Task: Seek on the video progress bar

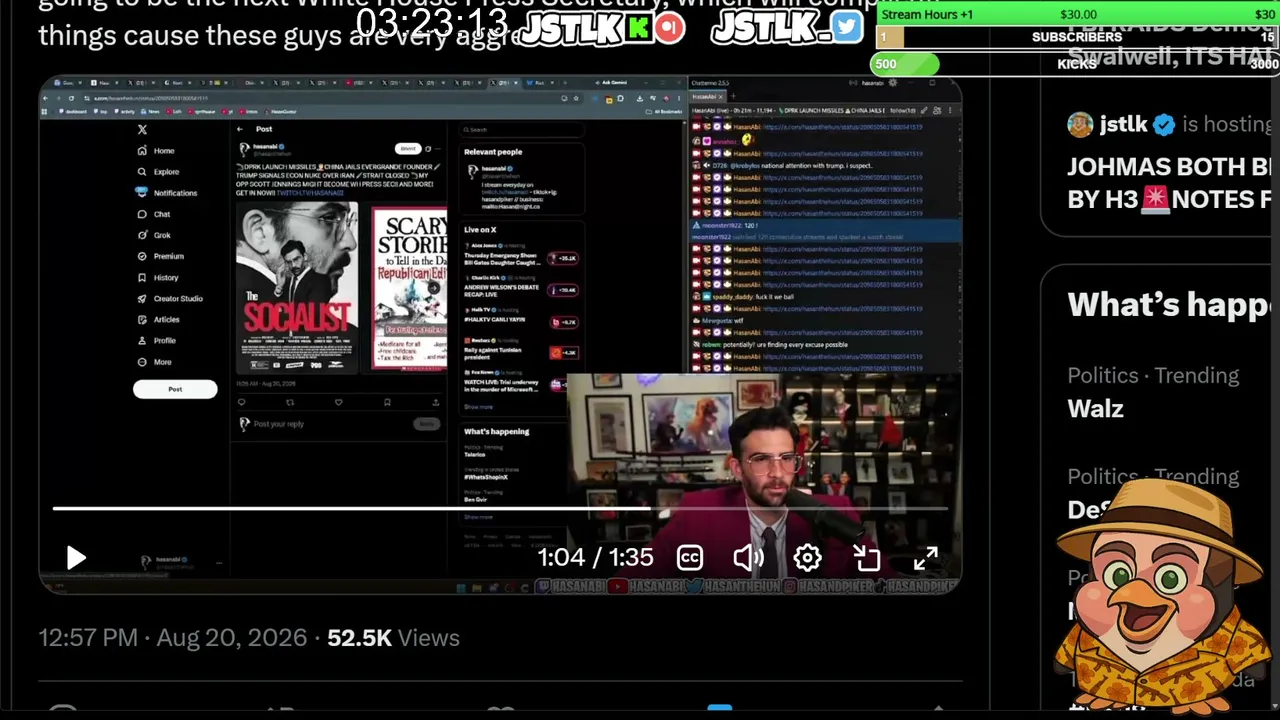Action: (x=500, y=509)
